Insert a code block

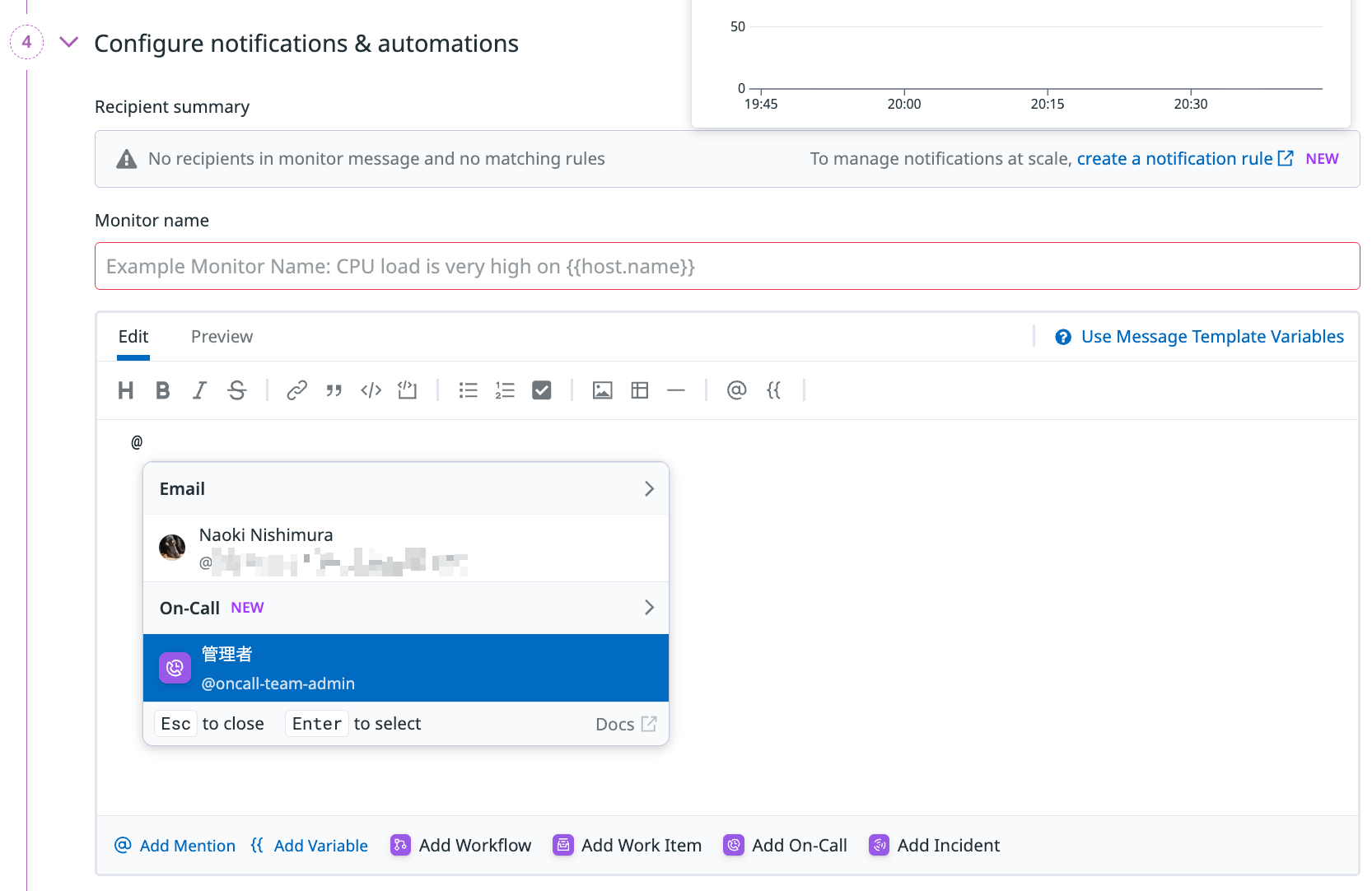tap(408, 390)
